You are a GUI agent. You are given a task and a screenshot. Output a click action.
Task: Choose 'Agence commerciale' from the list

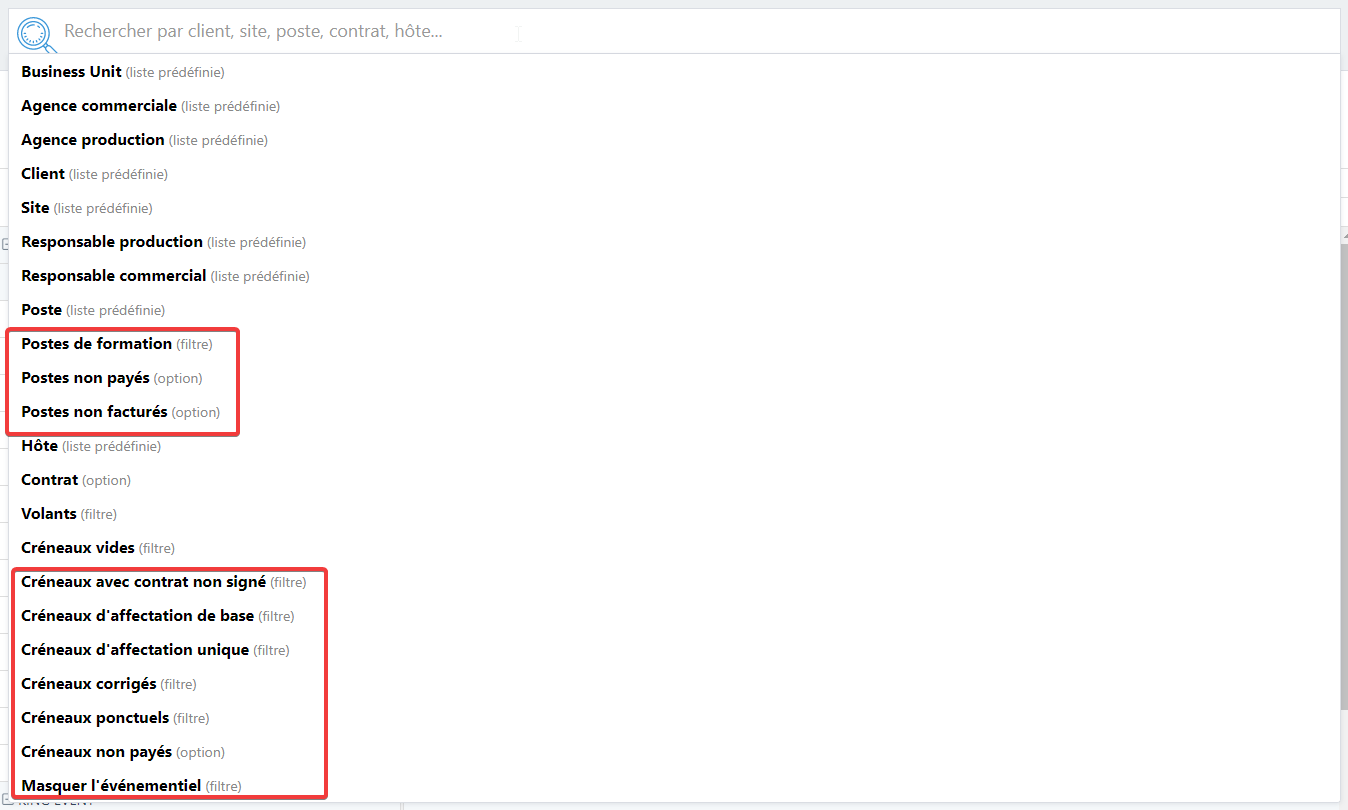click(99, 106)
